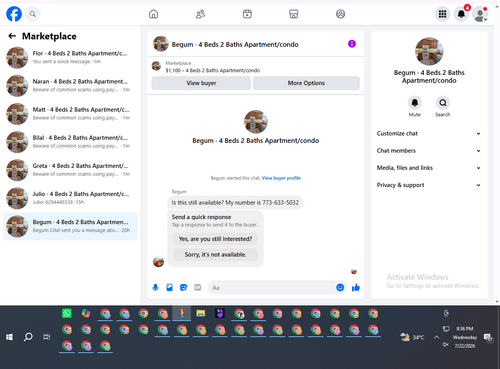Open View buyer profile link

coord(281,178)
